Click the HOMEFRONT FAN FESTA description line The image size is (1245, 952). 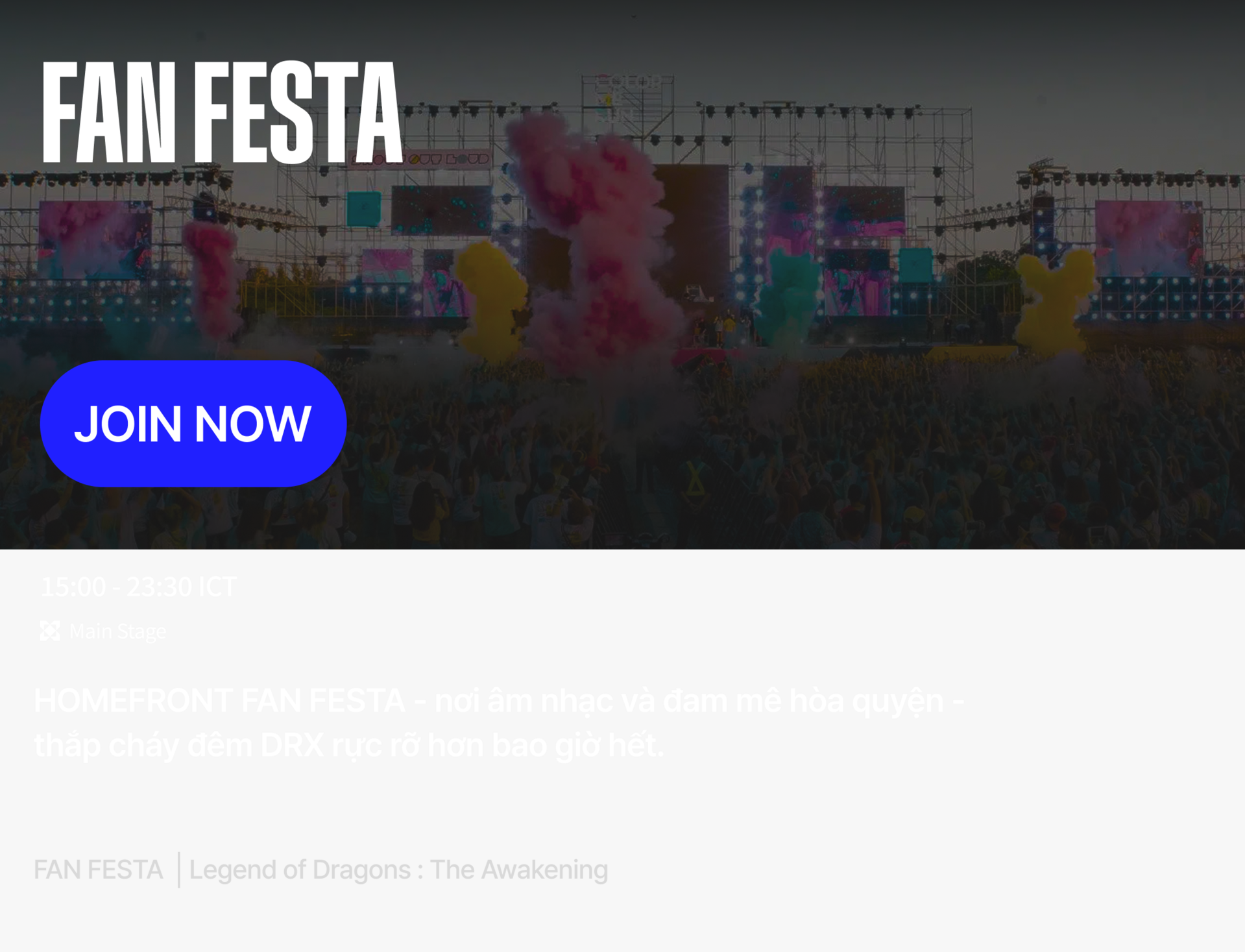pos(499,701)
